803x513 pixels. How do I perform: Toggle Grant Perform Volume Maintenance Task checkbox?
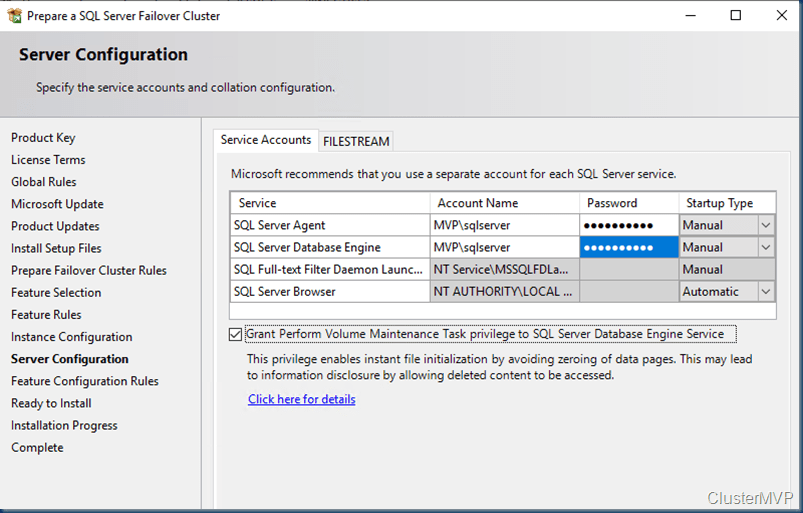[235, 334]
